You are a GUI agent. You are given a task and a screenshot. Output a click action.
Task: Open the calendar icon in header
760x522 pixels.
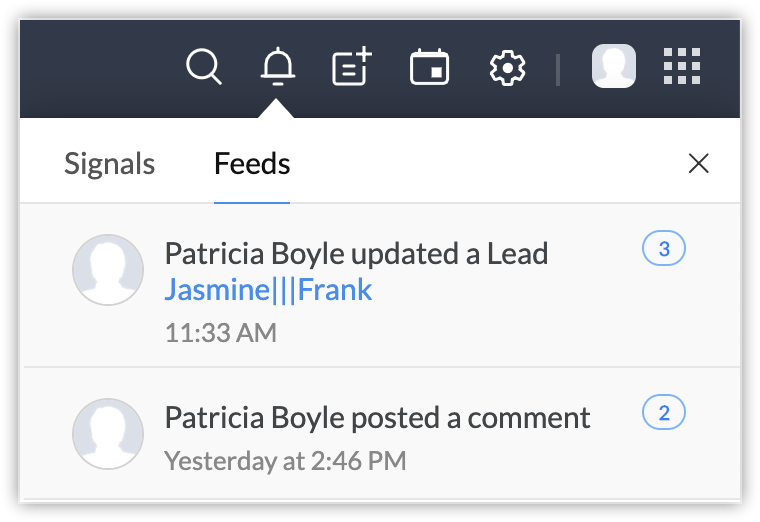click(x=429, y=68)
